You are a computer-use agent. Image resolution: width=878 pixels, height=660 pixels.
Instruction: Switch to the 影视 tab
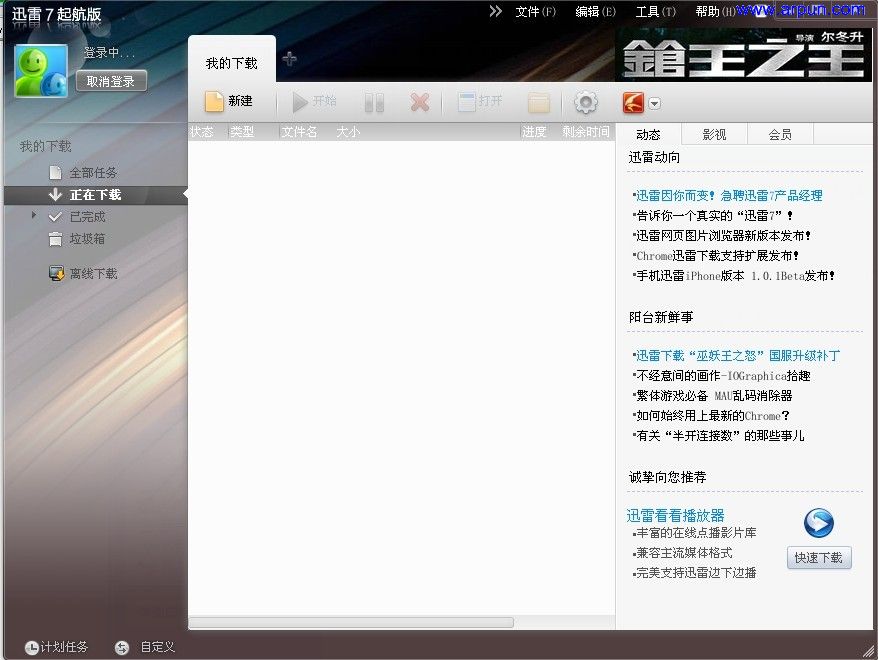[714, 134]
